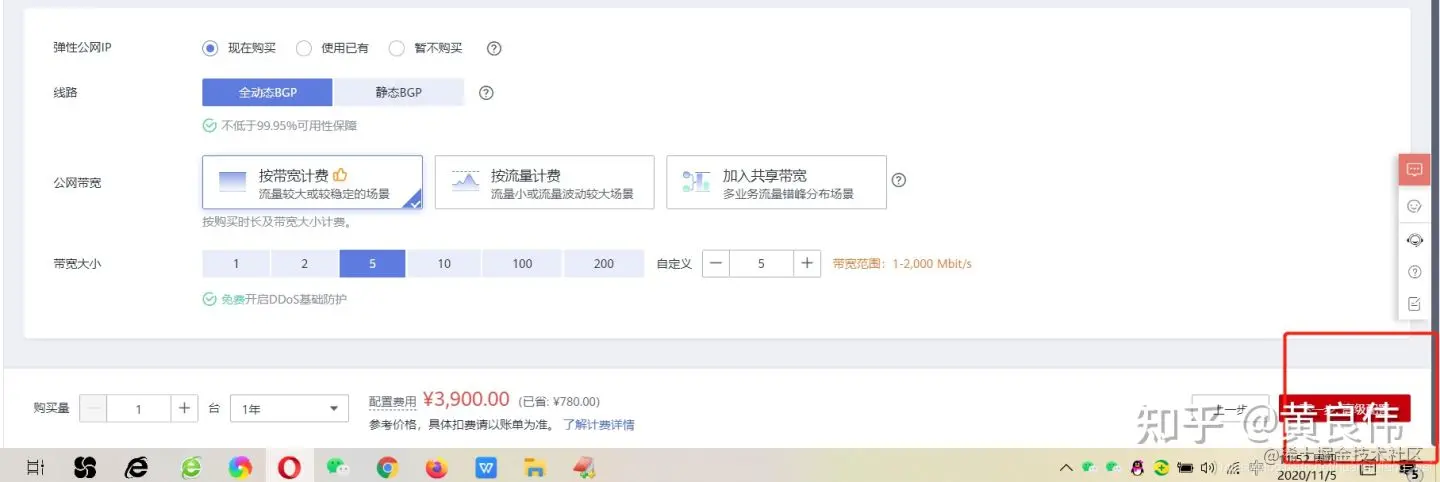
Task: Decrease custom bandwidth with minus button
Action: click(x=716, y=264)
